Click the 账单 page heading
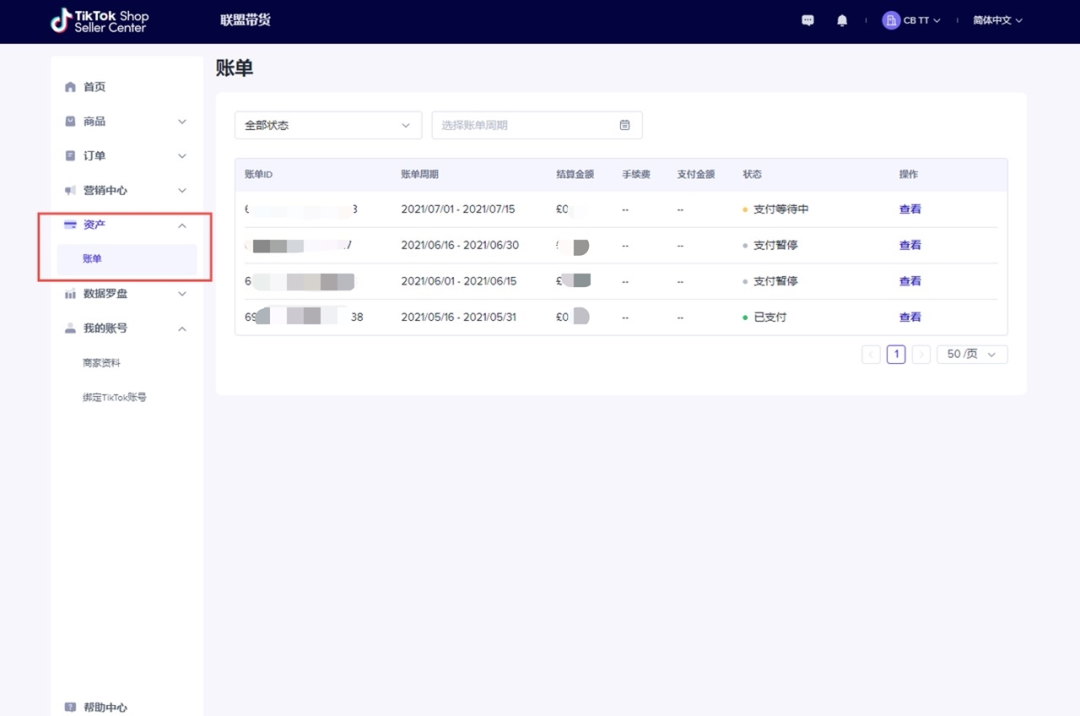1080x716 pixels. pos(234,68)
